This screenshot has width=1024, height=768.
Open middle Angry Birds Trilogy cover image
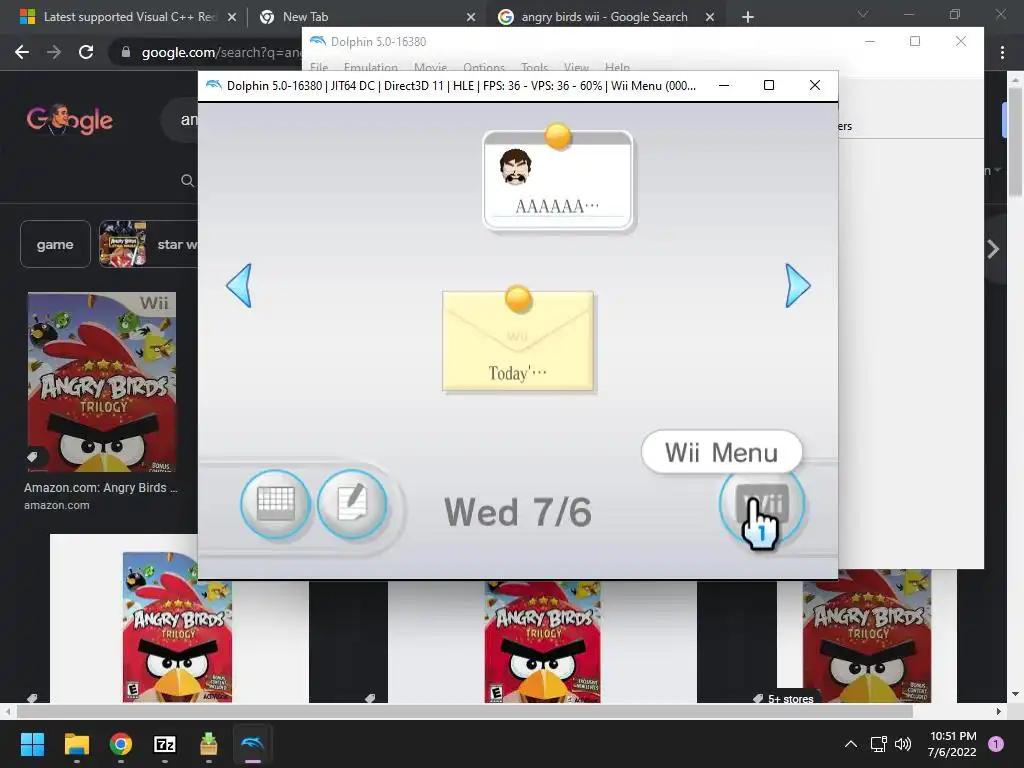pos(543,642)
